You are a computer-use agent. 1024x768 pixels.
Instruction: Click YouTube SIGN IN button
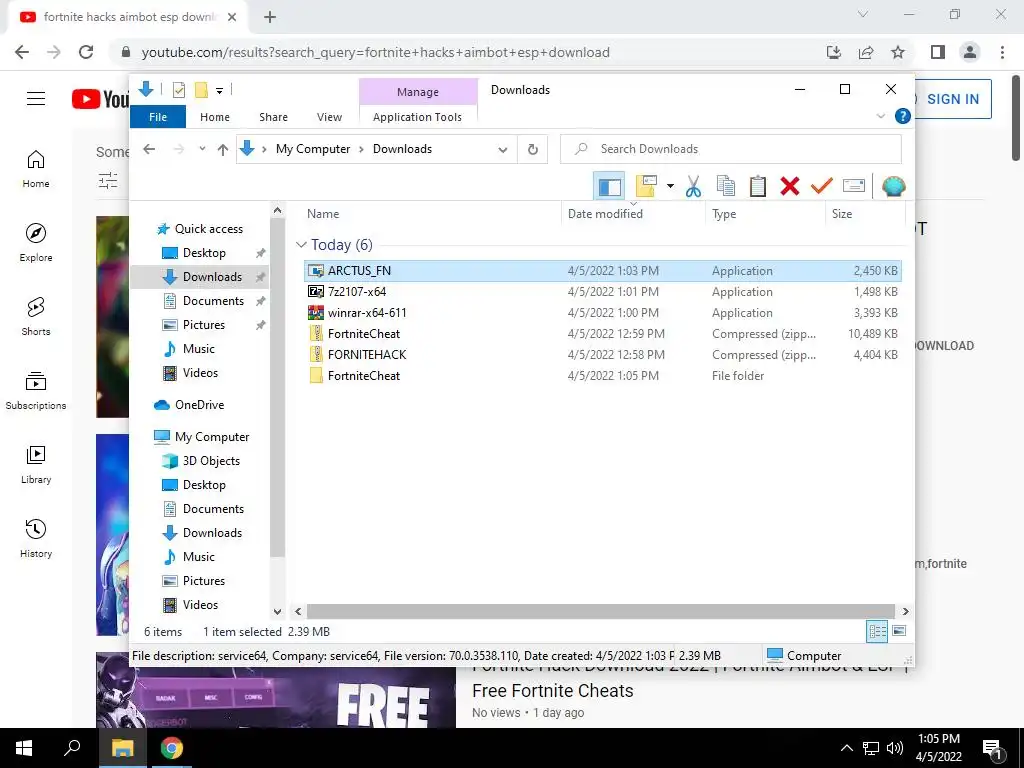pos(953,99)
